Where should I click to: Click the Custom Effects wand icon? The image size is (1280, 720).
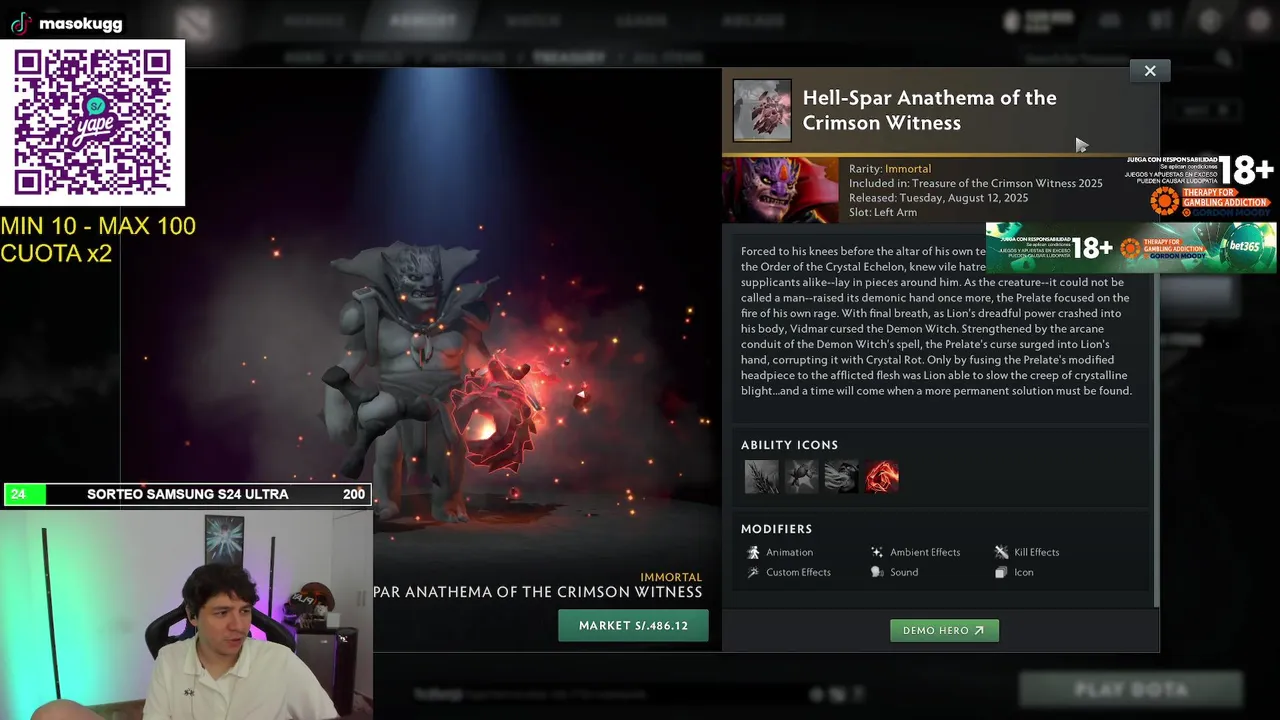click(x=753, y=572)
